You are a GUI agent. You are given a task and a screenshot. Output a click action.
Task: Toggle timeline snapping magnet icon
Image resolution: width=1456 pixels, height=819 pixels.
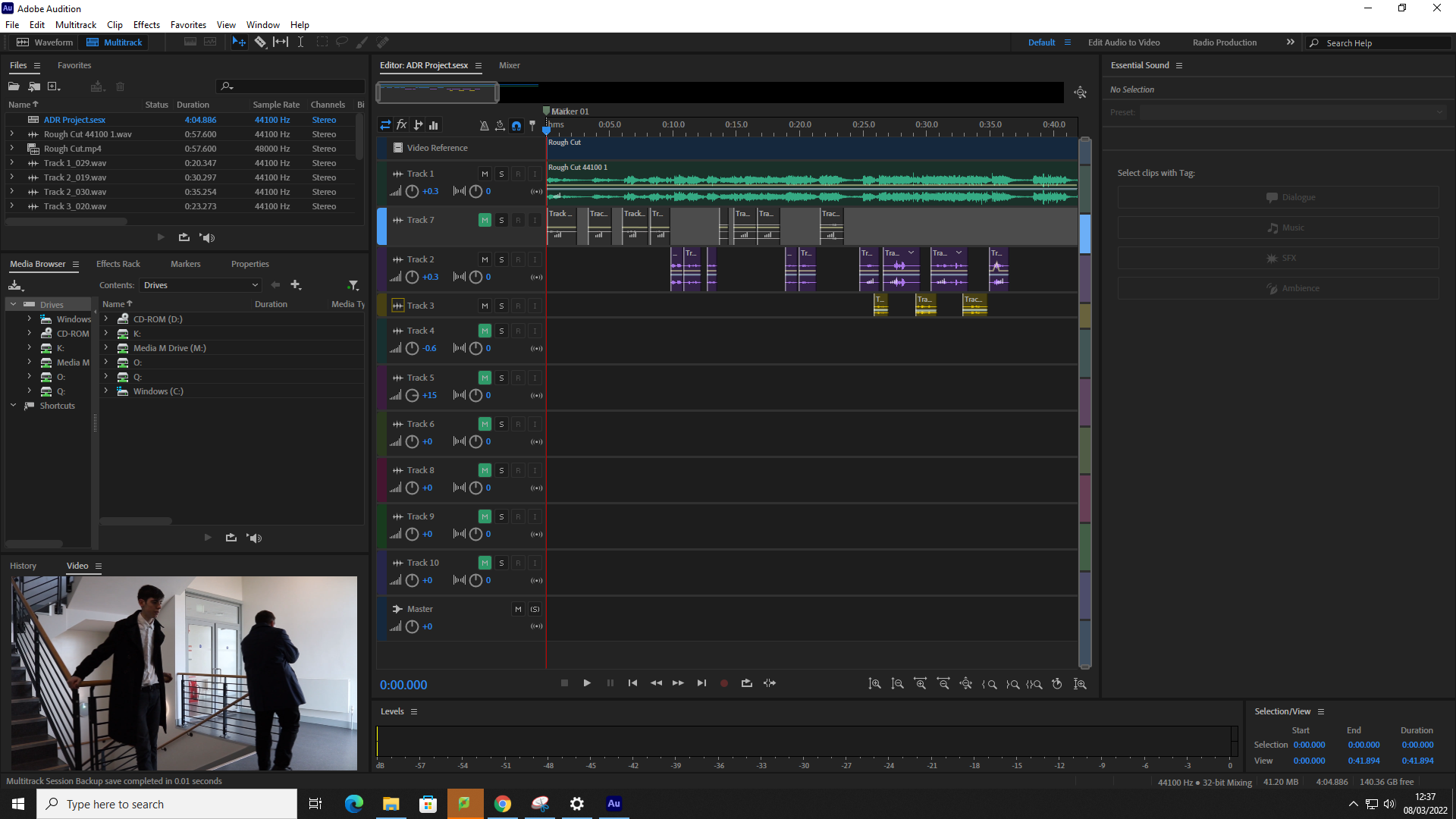point(516,125)
